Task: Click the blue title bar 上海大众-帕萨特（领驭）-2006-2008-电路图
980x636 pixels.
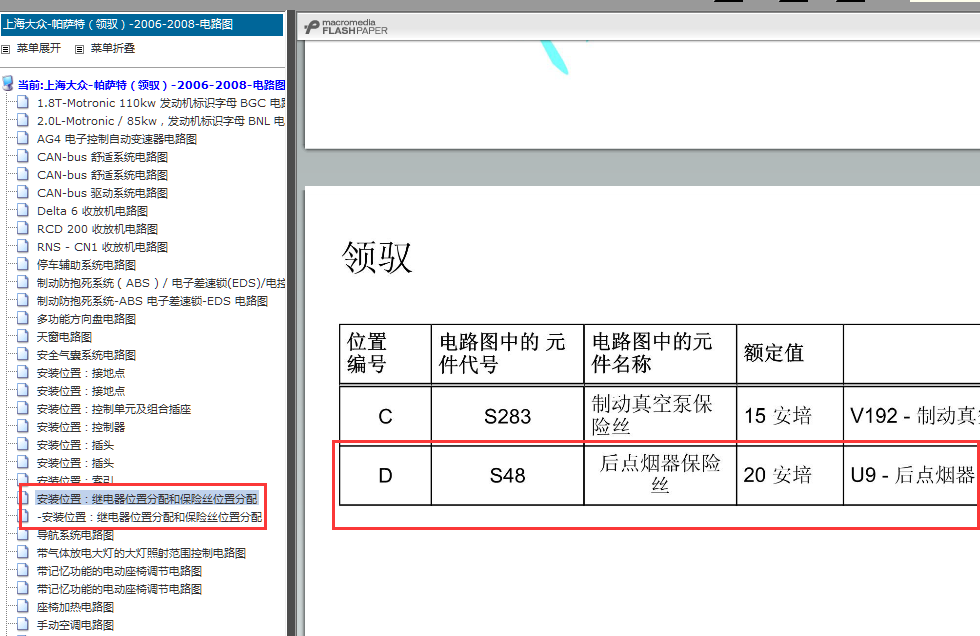Action: coord(142,24)
